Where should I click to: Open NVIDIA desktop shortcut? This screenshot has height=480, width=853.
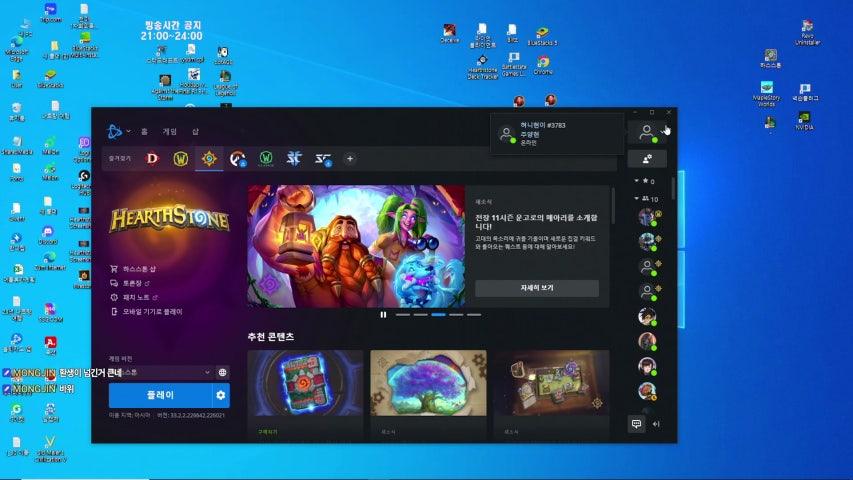tap(805, 120)
